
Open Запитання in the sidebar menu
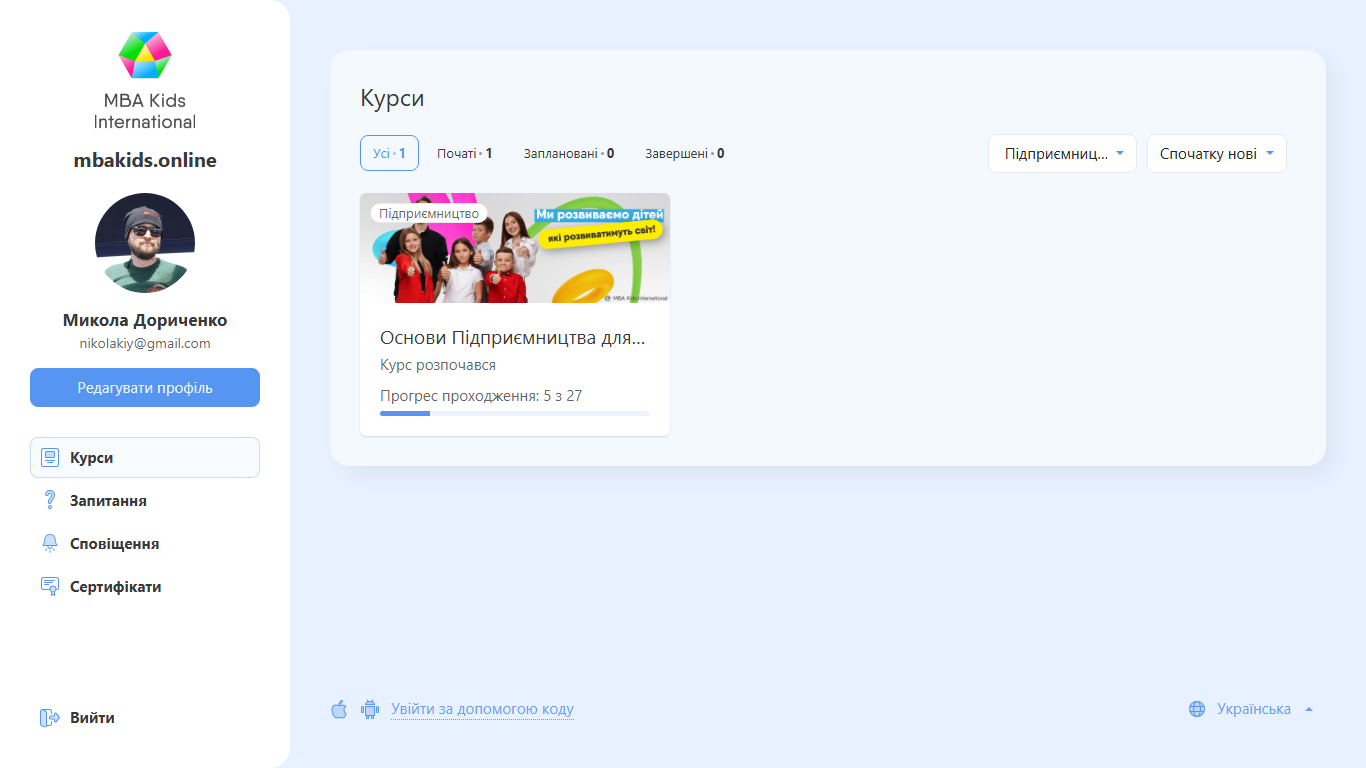(x=145, y=501)
